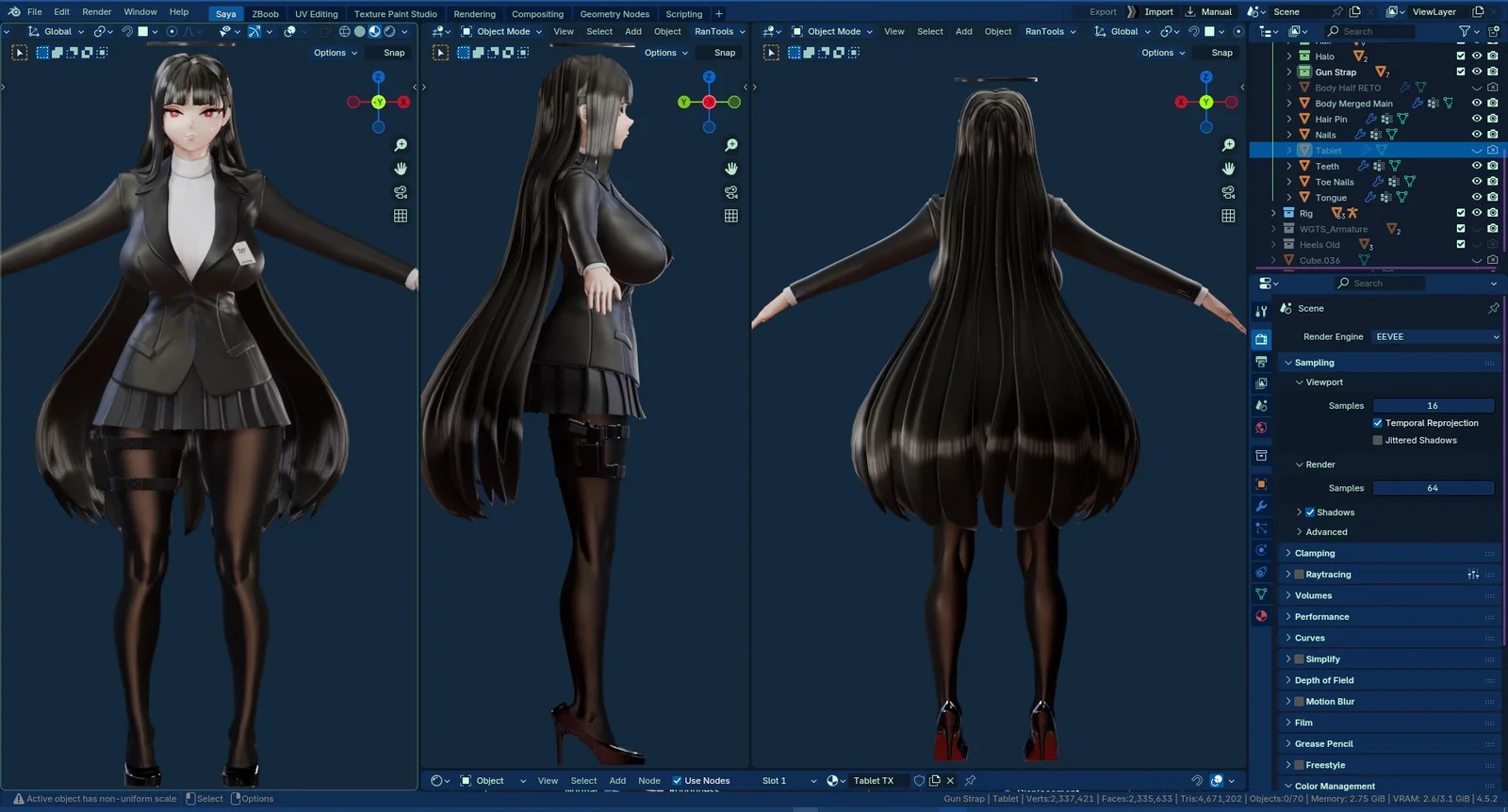This screenshot has width=1508, height=812.
Task: Toggle Use Nodes checkbox
Action: click(677, 781)
